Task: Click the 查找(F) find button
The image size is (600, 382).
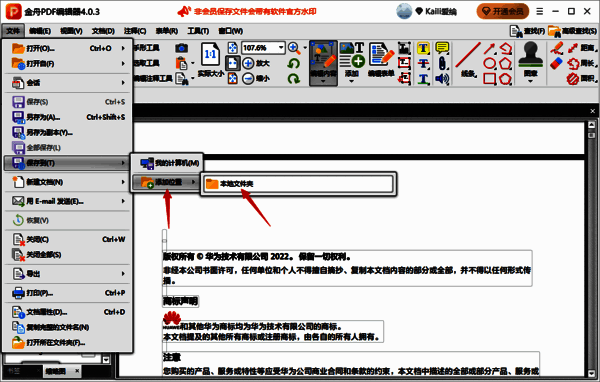Action: 527,31
